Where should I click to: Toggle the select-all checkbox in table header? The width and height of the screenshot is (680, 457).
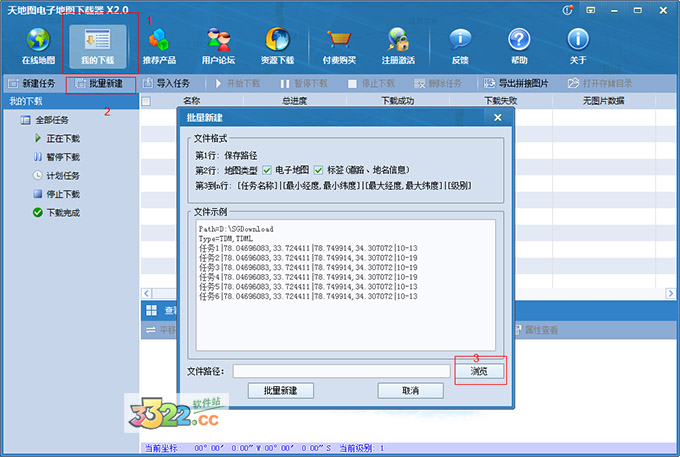pyautogui.click(x=147, y=101)
